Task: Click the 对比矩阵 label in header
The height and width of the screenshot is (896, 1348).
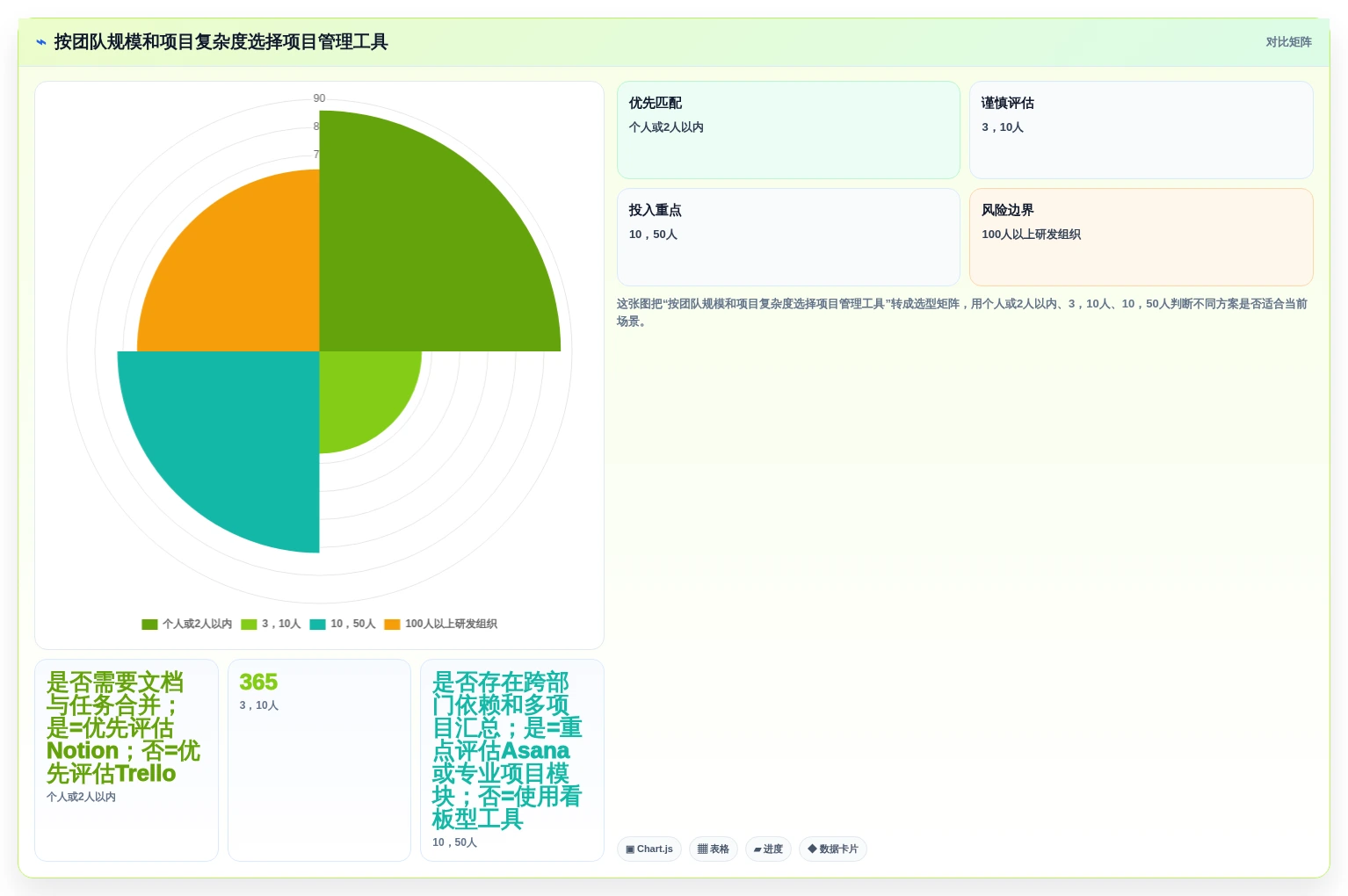Action: 1288,42
